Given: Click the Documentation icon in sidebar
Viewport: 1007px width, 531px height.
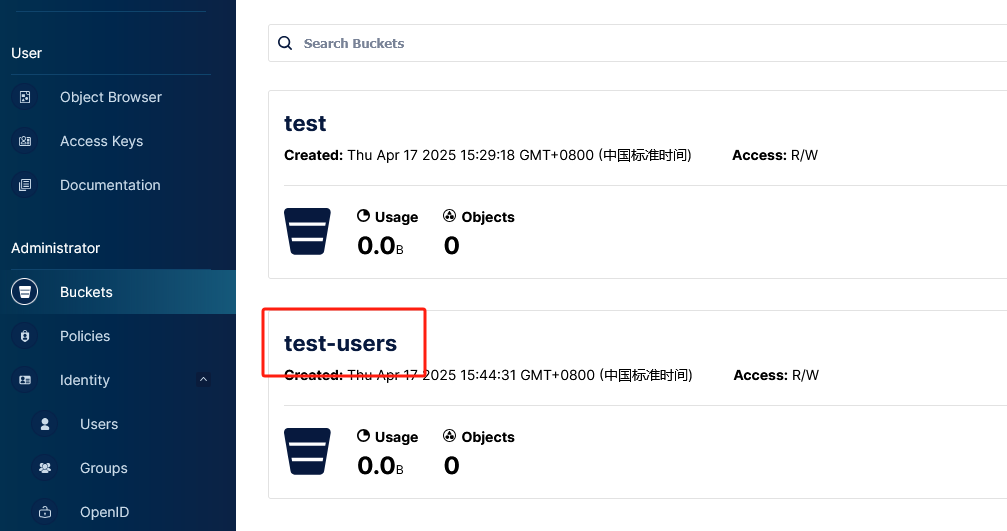Looking at the screenshot, I should tap(25, 185).
